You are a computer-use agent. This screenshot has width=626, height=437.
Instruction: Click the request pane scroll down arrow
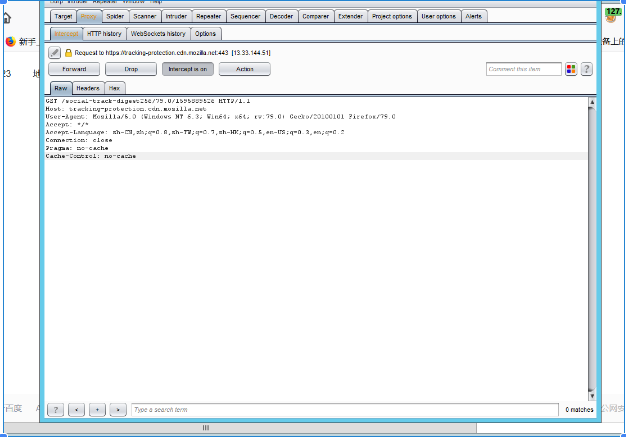pyautogui.click(x=592, y=396)
